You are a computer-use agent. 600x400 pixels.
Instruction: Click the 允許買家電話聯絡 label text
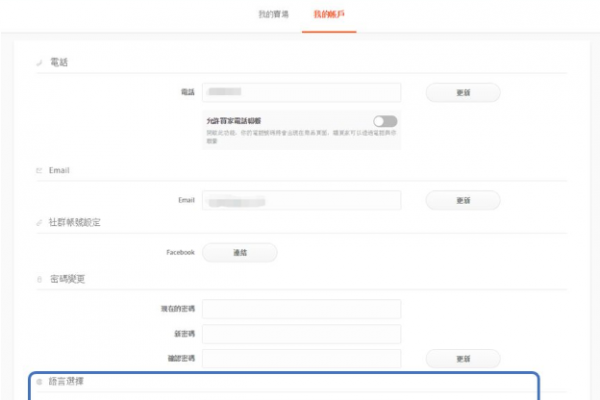pyautogui.click(x=234, y=121)
